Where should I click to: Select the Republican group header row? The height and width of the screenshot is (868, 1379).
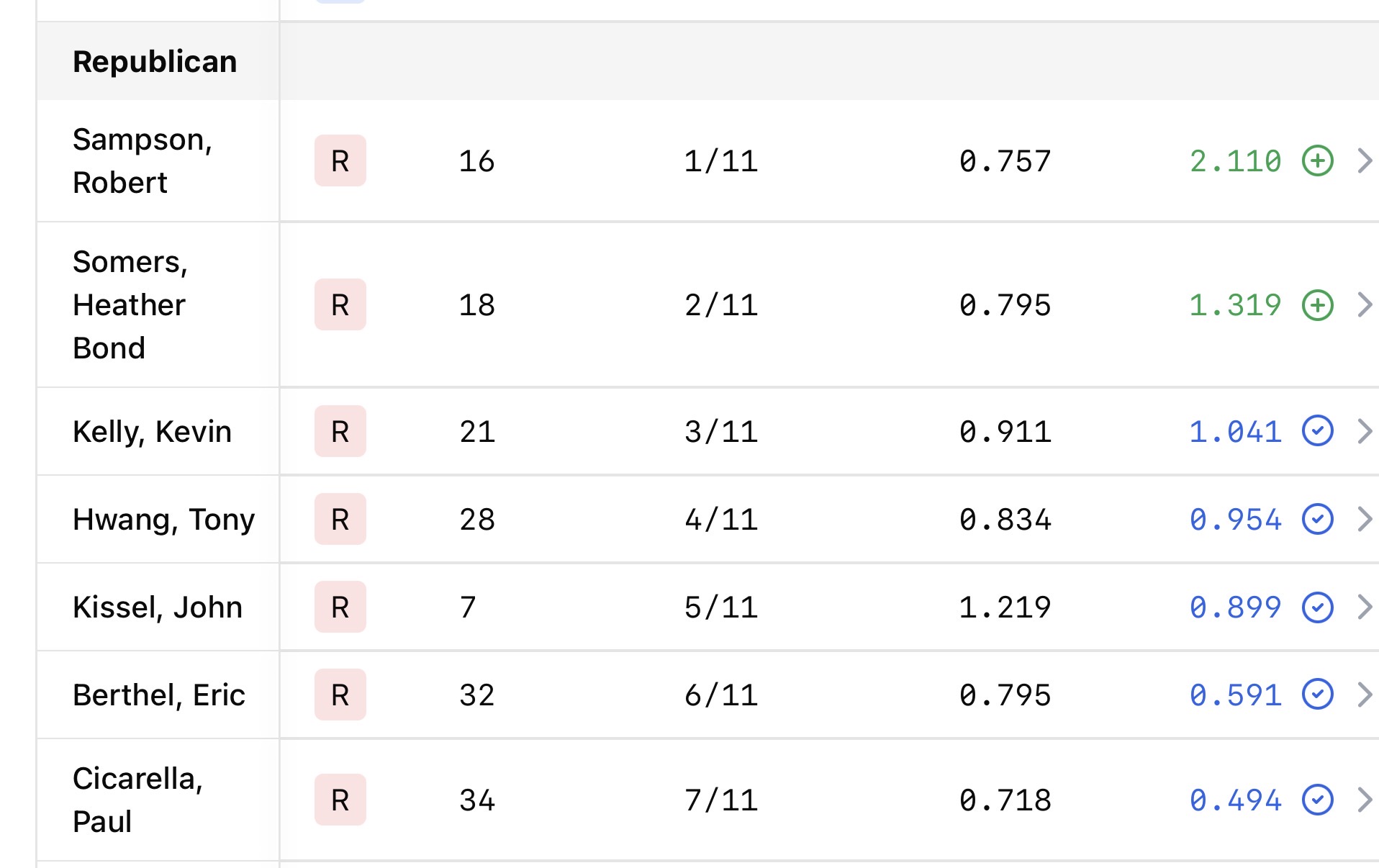tap(155, 62)
